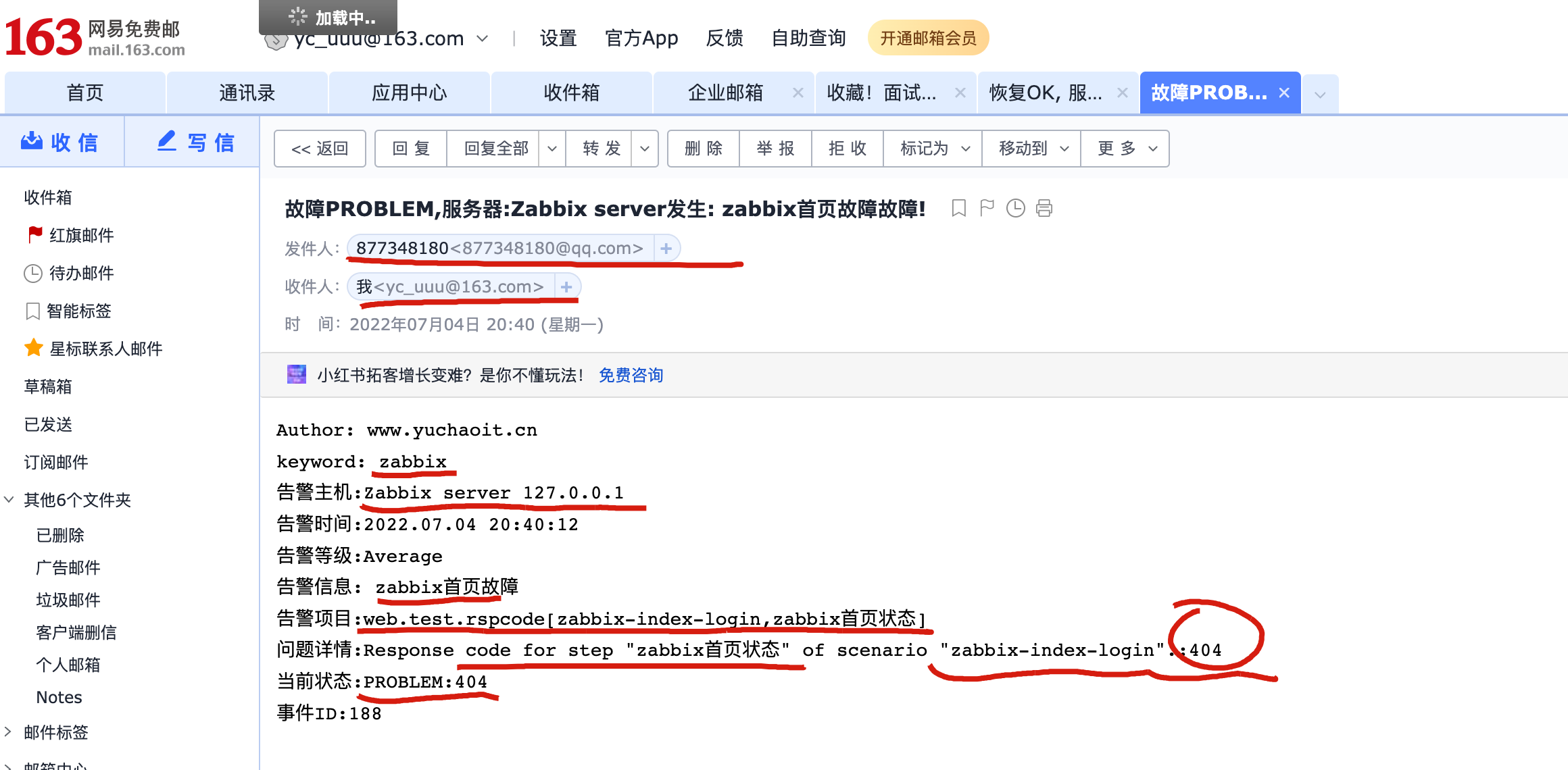Switch to the 通讯录 tab
This screenshot has height=770, width=1568.
247,93
